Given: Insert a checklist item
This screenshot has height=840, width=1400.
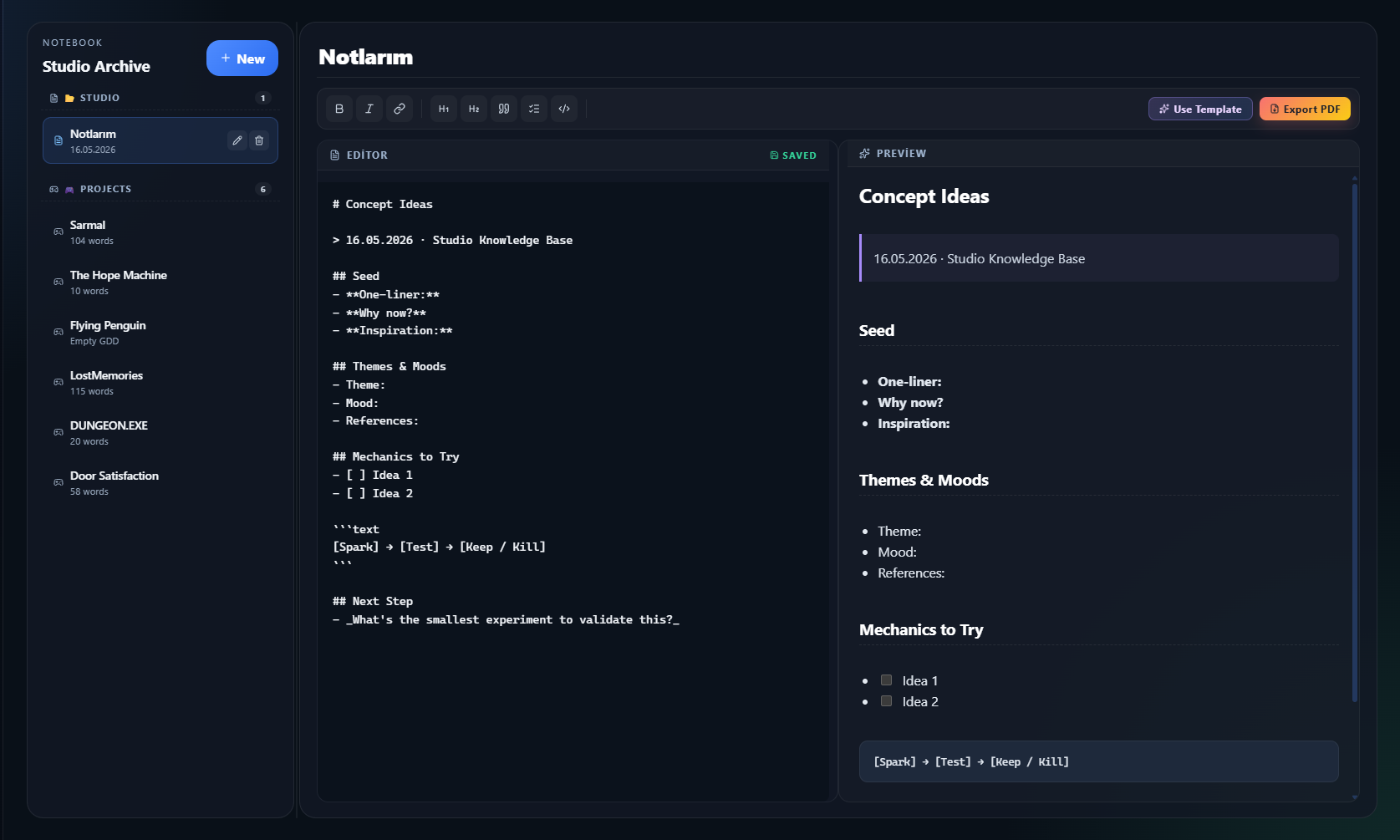Looking at the screenshot, I should (x=534, y=109).
